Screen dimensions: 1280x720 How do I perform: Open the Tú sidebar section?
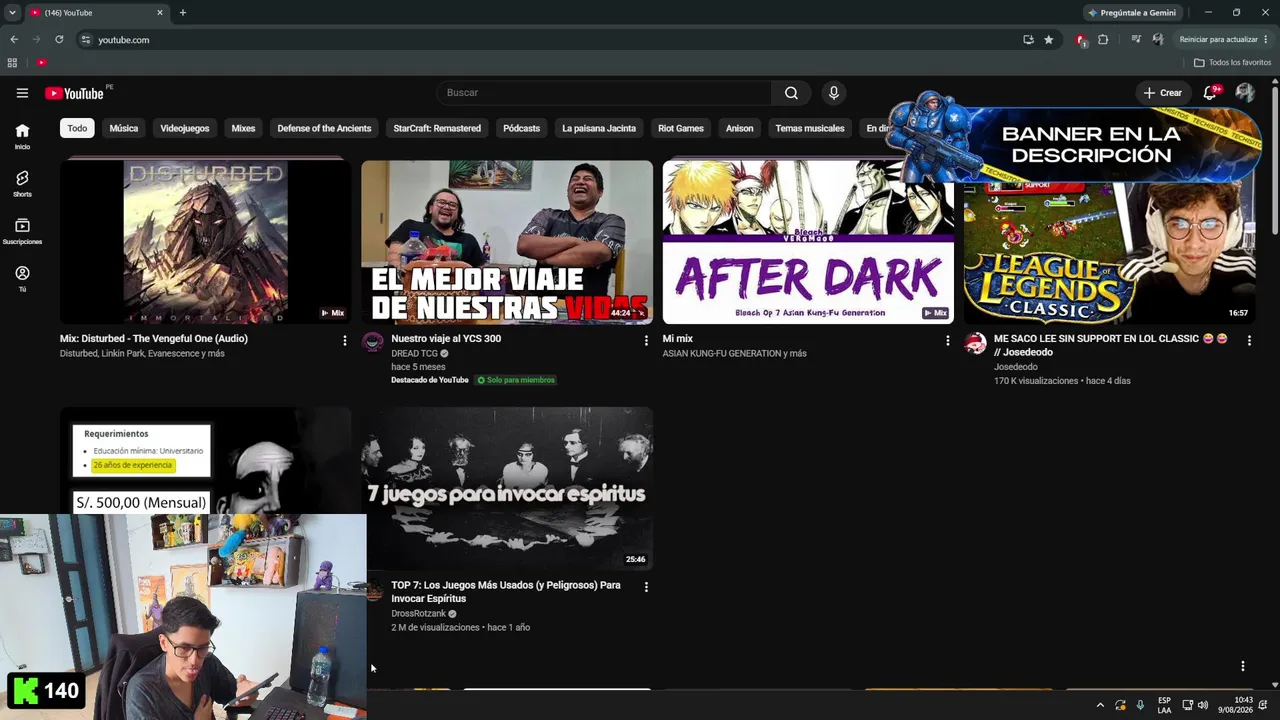(22, 278)
